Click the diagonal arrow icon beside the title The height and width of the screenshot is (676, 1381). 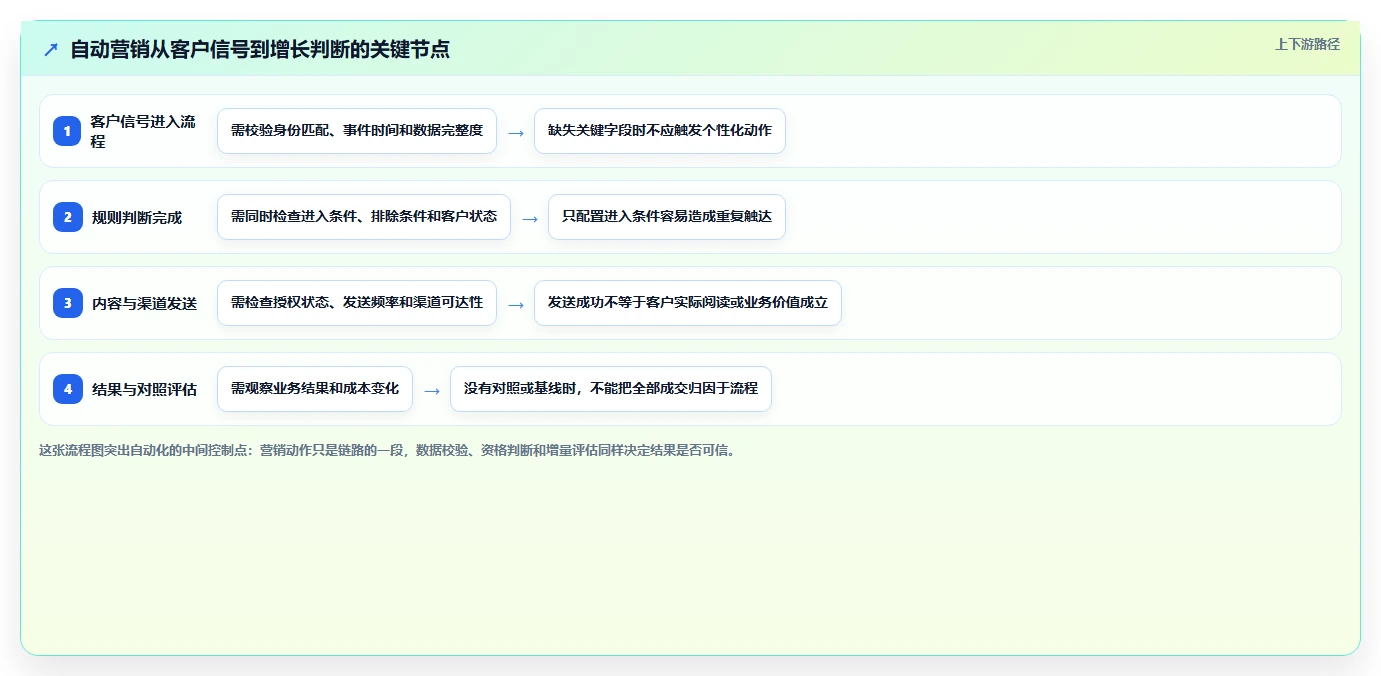click(x=51, y=50)
